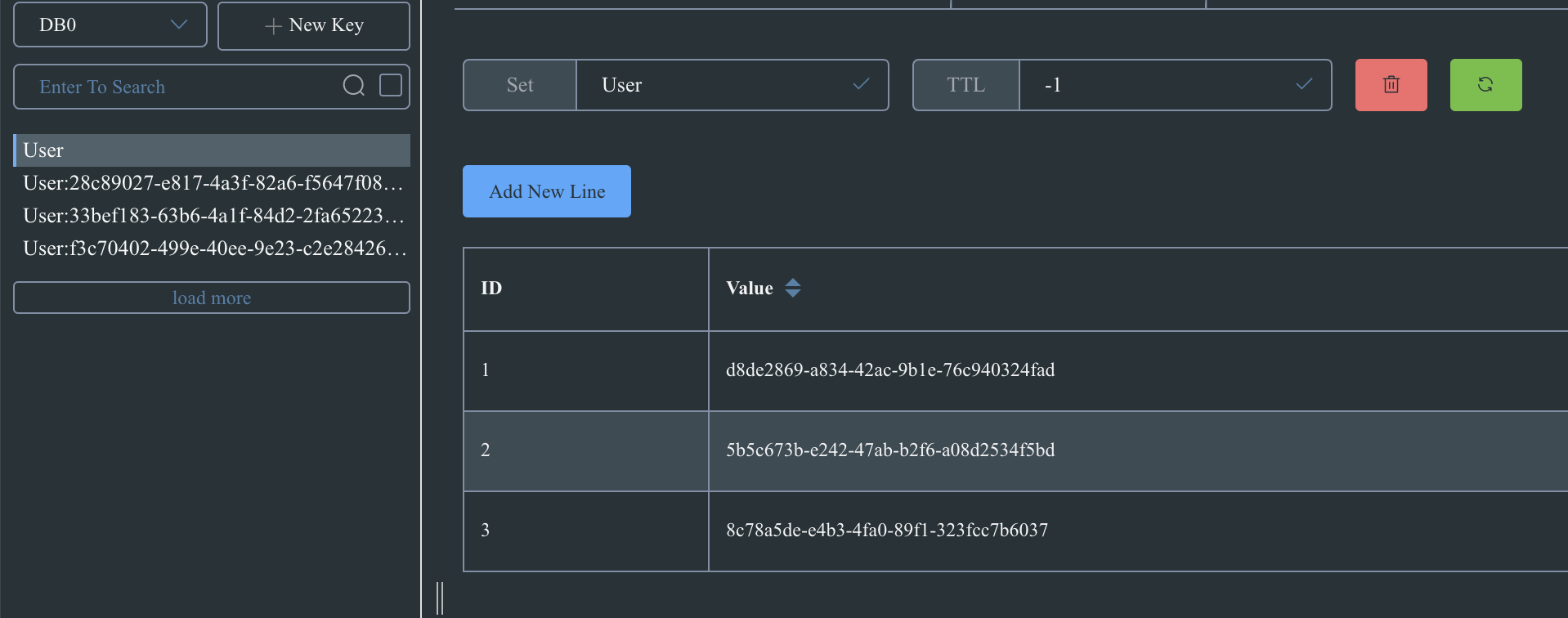Open key starting with User:33bef183
1568x618 pixels.
(212, 216)
